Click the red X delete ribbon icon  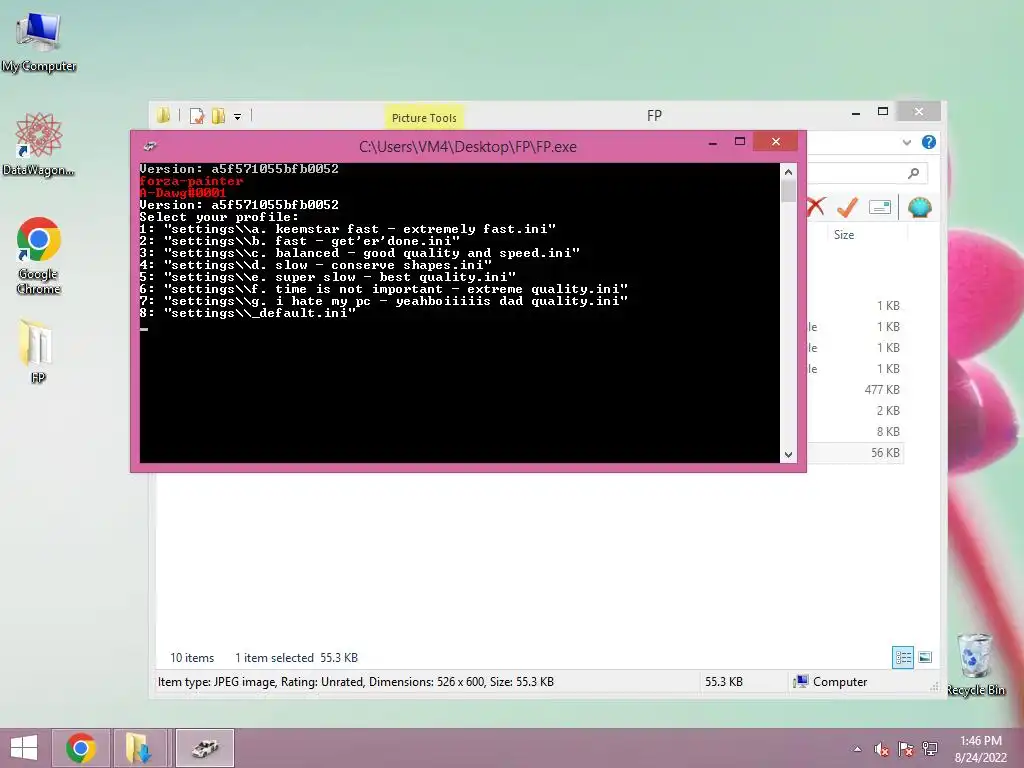[816, 207]
